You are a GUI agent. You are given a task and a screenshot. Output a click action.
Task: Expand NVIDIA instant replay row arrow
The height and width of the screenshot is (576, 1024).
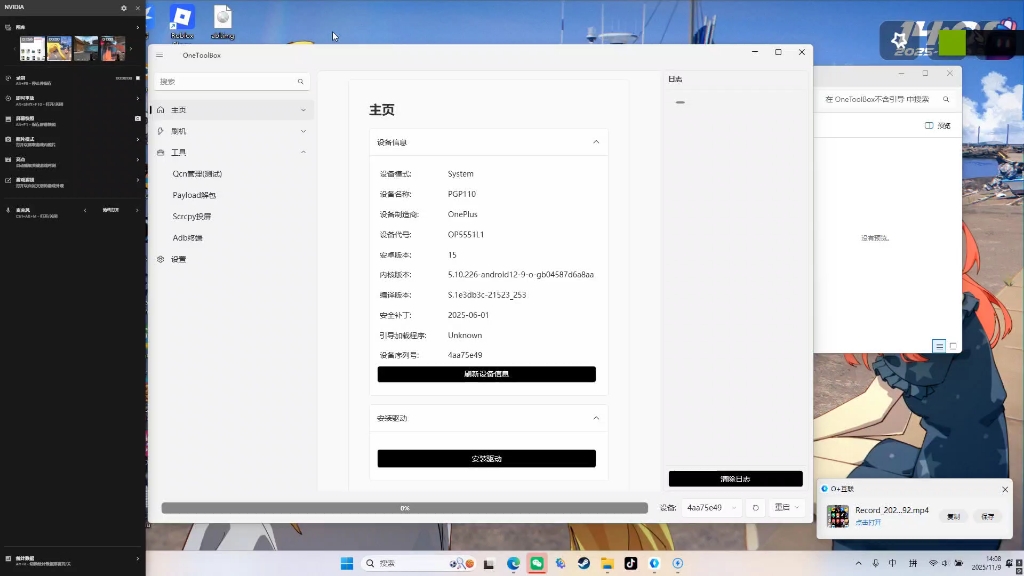[137, 99]
